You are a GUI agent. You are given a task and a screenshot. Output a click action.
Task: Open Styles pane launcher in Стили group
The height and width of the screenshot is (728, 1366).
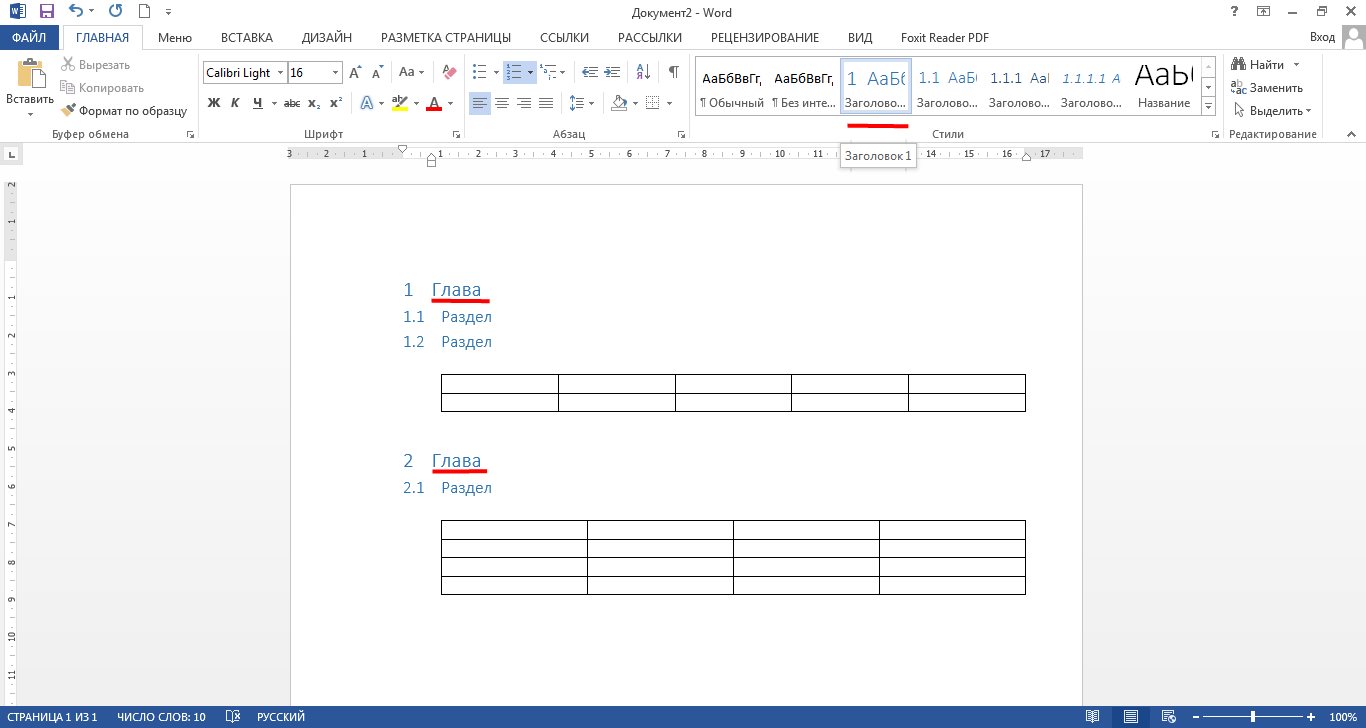[1215, 134]
